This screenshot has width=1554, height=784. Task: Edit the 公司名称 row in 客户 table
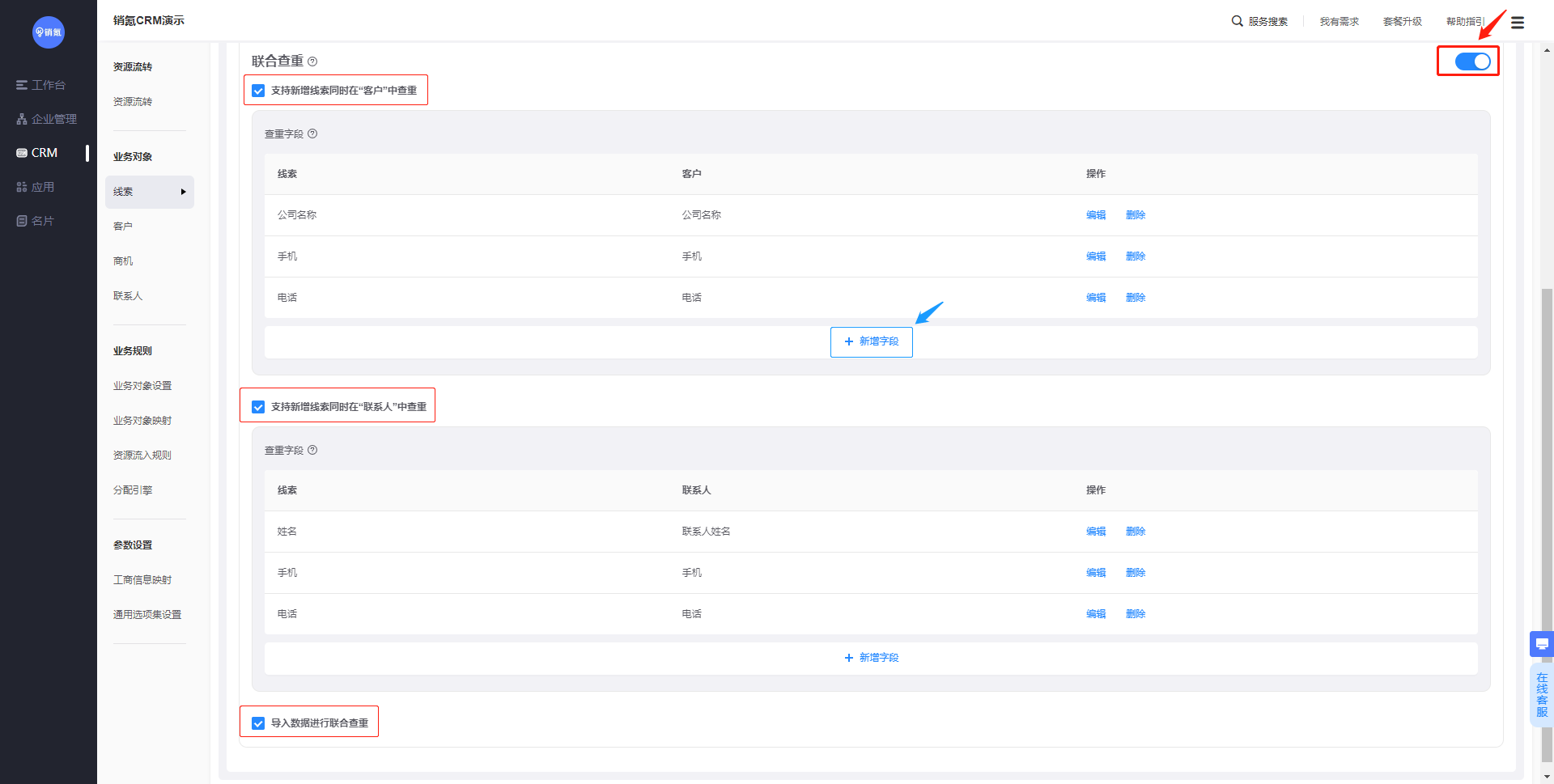(1096, 215)
